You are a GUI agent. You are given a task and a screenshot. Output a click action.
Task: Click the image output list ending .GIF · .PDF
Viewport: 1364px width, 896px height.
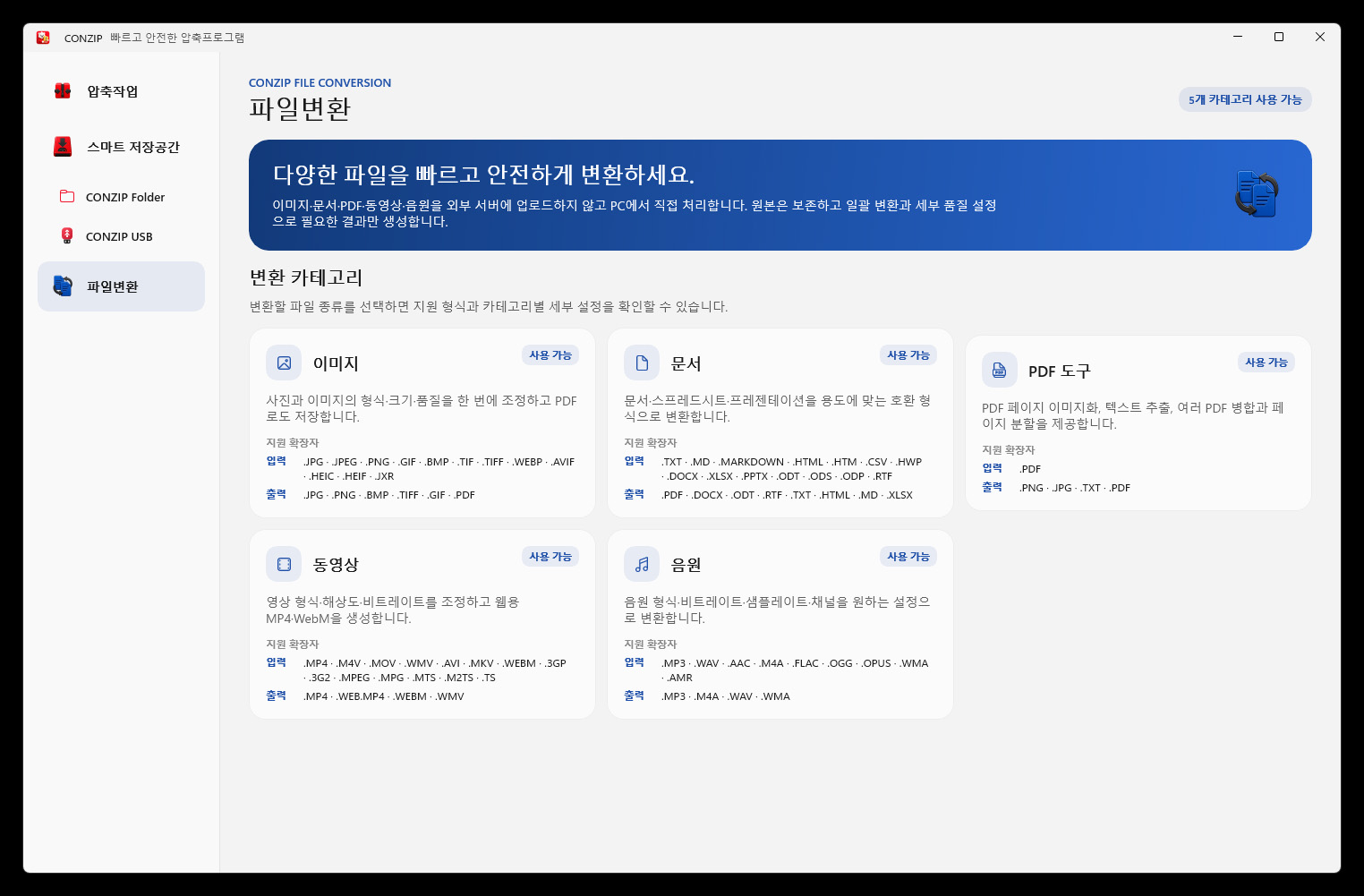(389, 495)
